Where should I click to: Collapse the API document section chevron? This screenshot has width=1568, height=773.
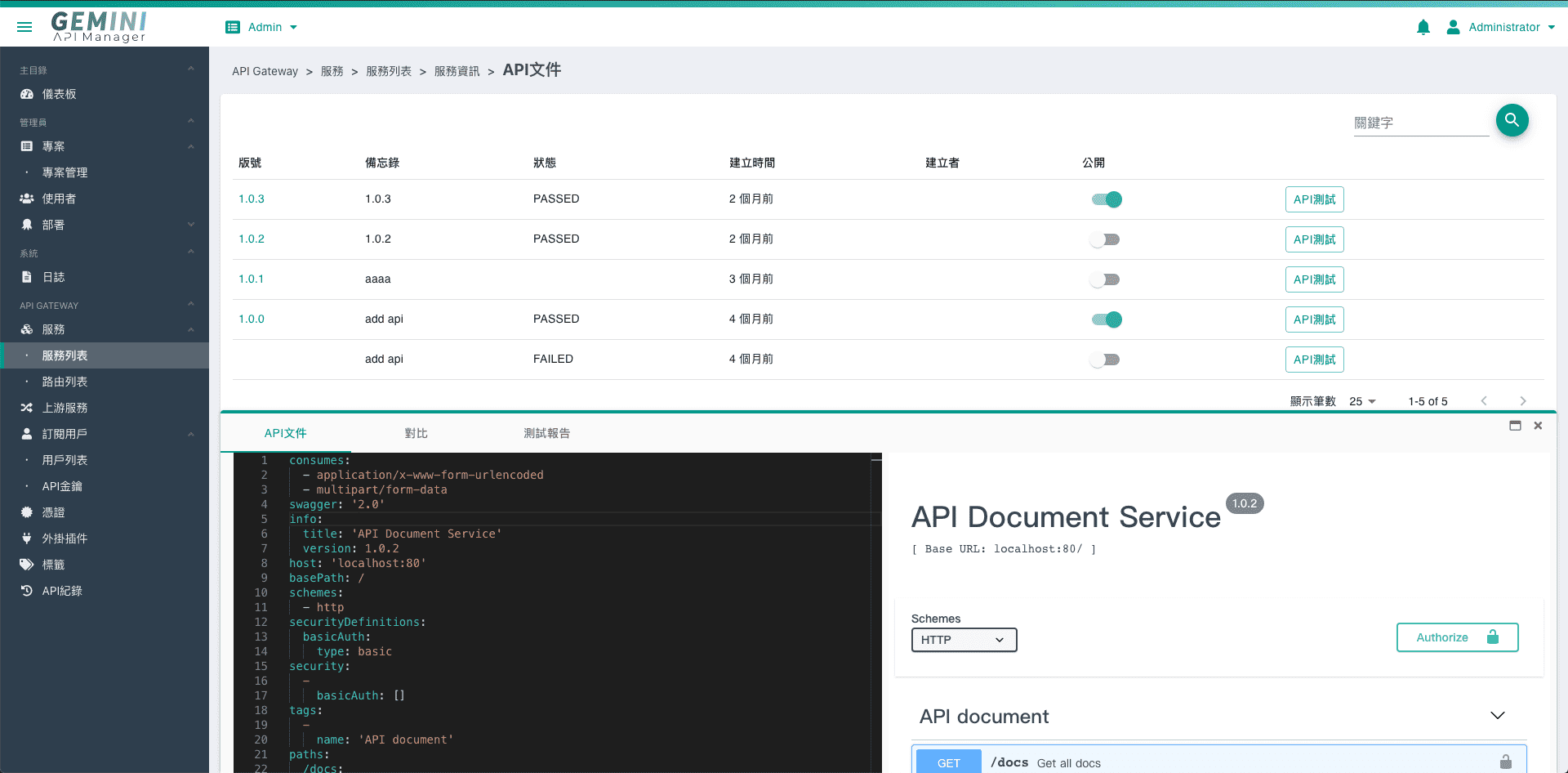click(x=1498, y=716)
